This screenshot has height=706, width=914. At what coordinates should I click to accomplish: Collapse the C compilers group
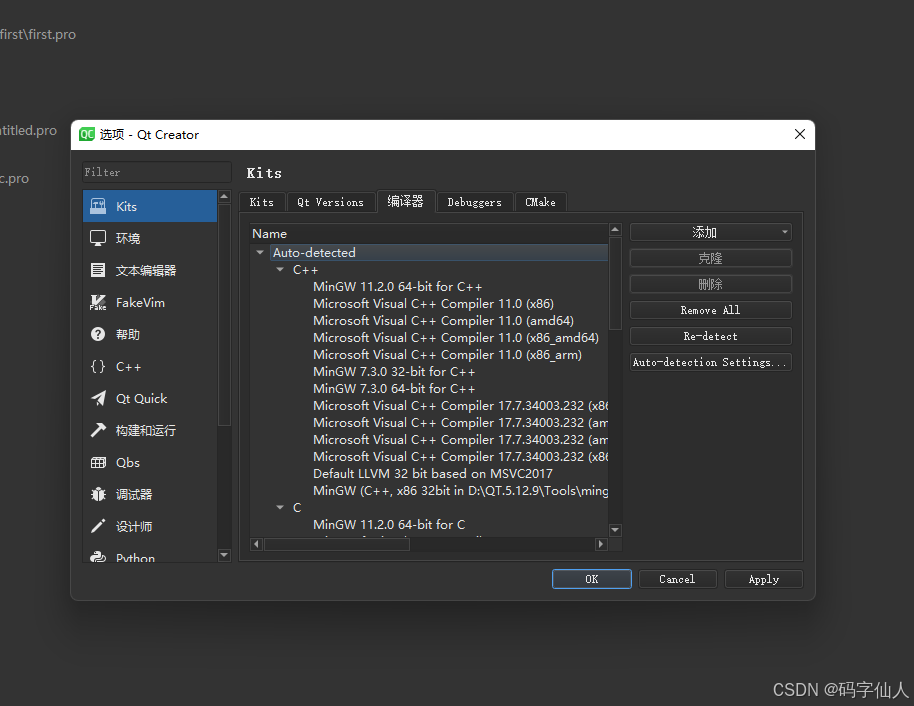[x=280, y=507]
